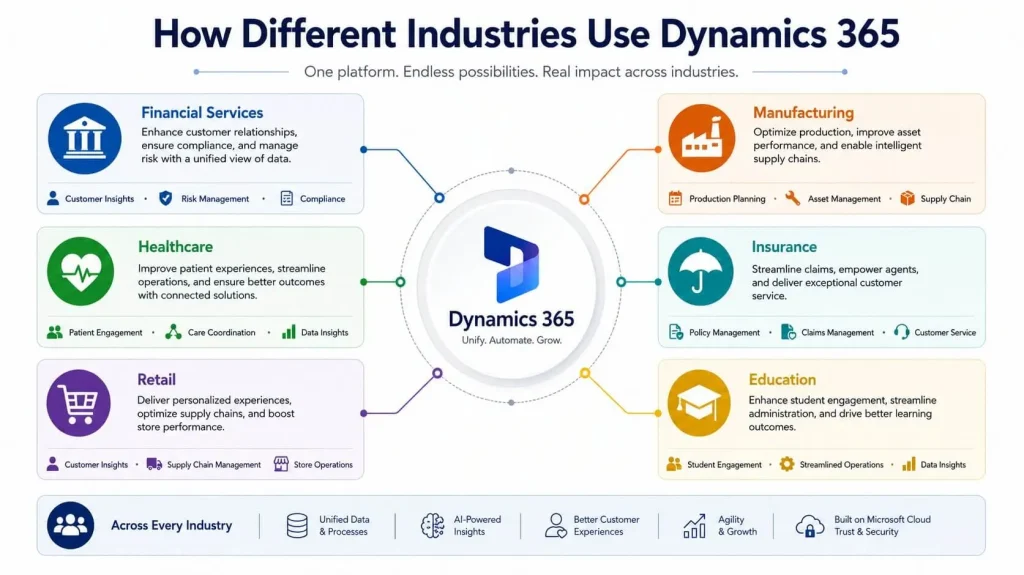Viewport: 1024px width, 575px height.
Task: Click the 'Claims Management' label
Action: point(837,333)
